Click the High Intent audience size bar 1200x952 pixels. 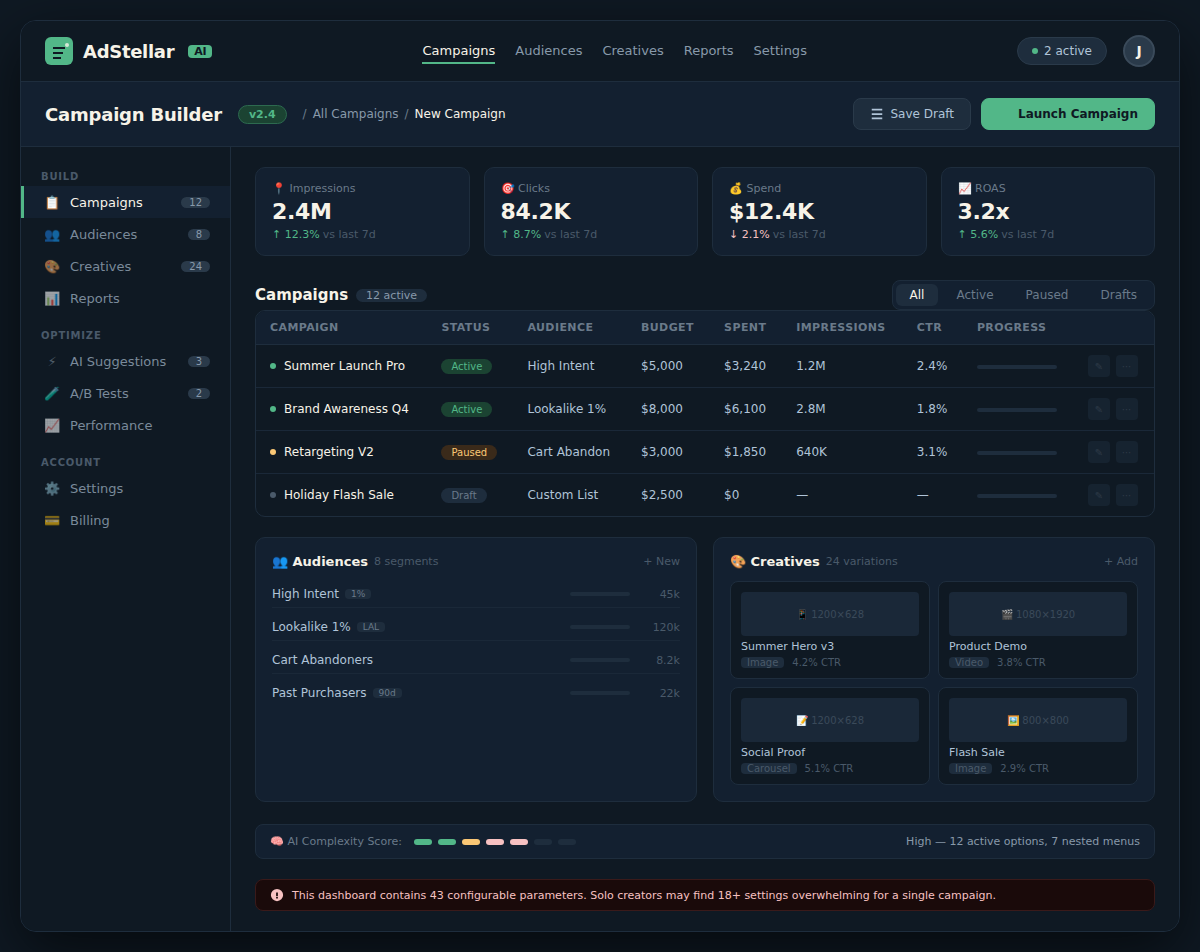pos(600,594)
